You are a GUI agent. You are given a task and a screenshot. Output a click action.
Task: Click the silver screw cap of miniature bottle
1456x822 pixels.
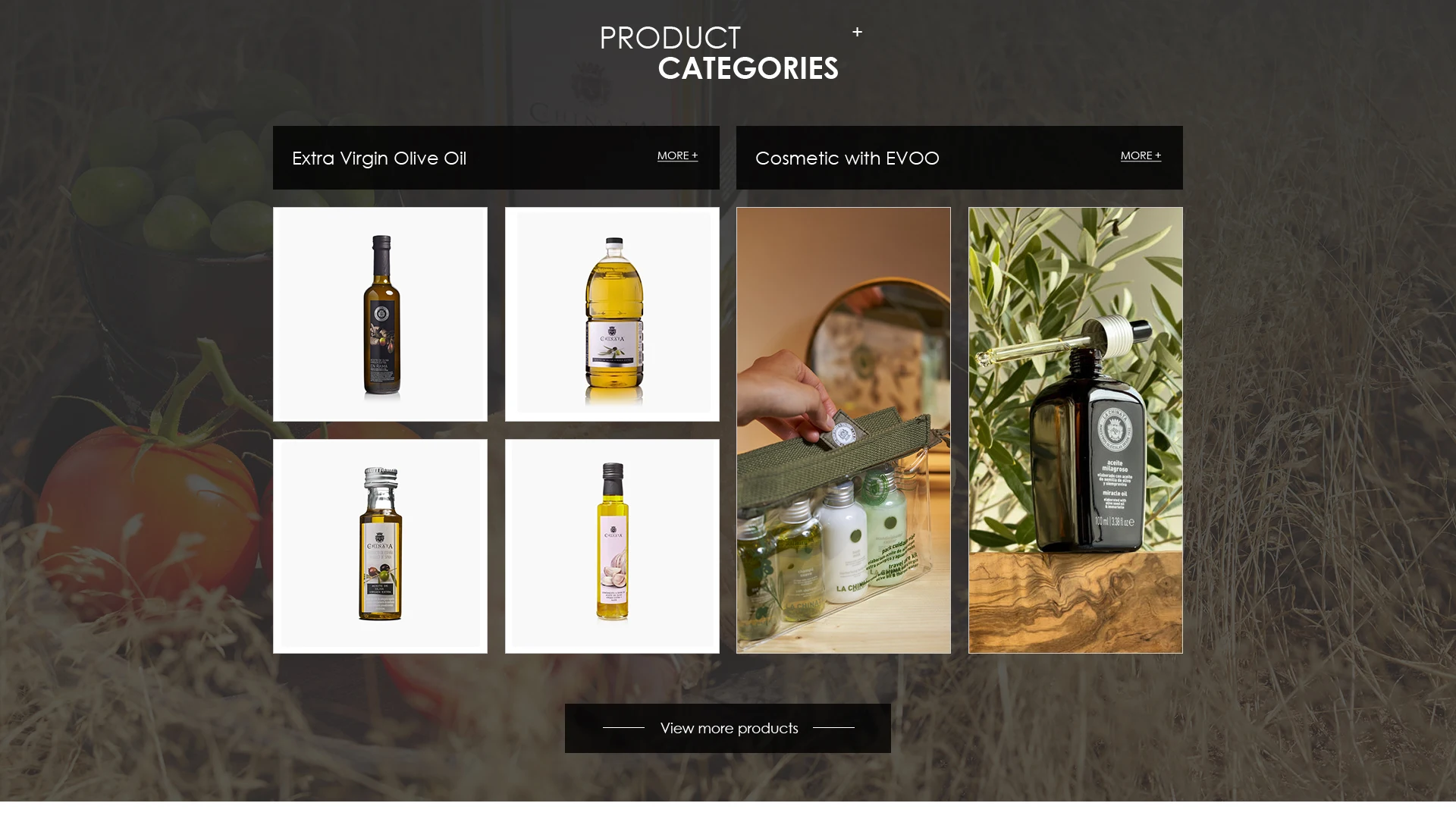click(381, 477)
